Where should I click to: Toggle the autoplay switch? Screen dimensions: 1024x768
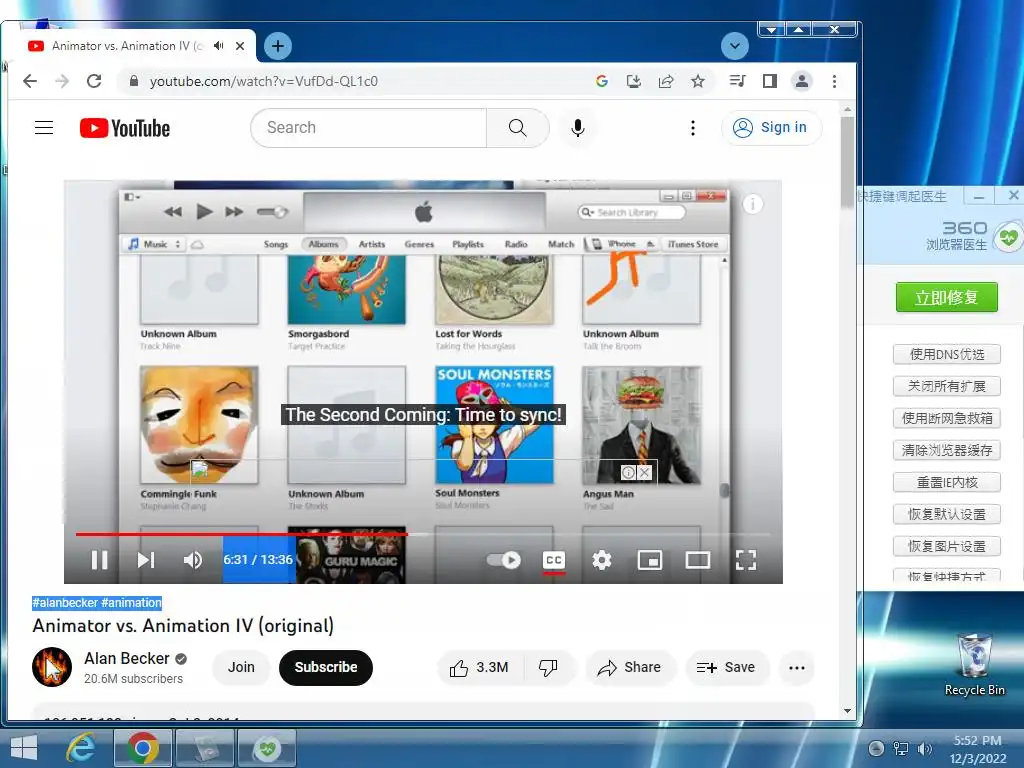(504, 560)
